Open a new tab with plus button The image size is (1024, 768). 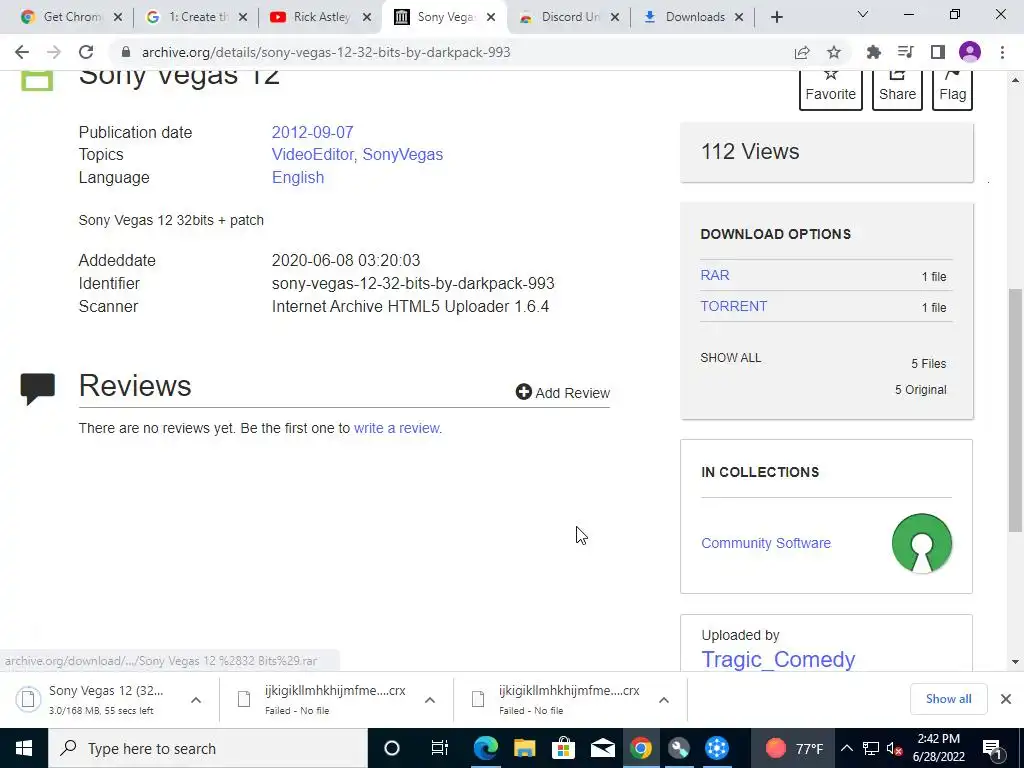tap(776, 17)
